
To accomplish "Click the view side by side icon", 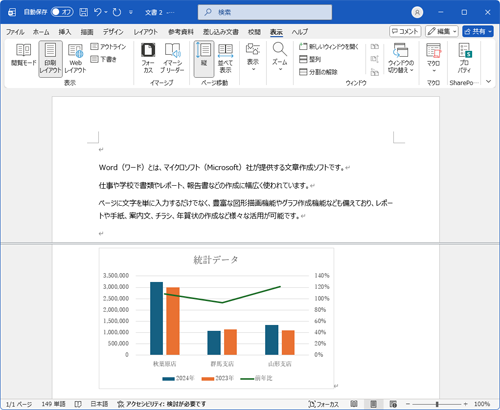I will pyautogui.click(x=375, y=47).
